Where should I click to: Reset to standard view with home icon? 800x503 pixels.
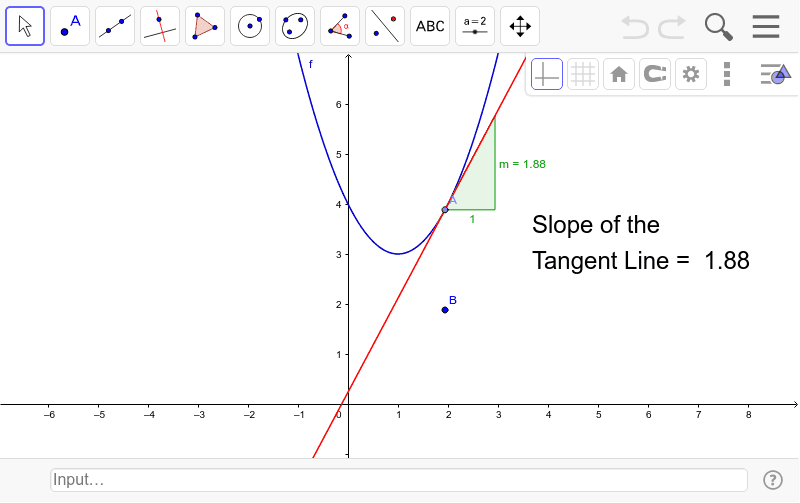[x=619, y=74]
